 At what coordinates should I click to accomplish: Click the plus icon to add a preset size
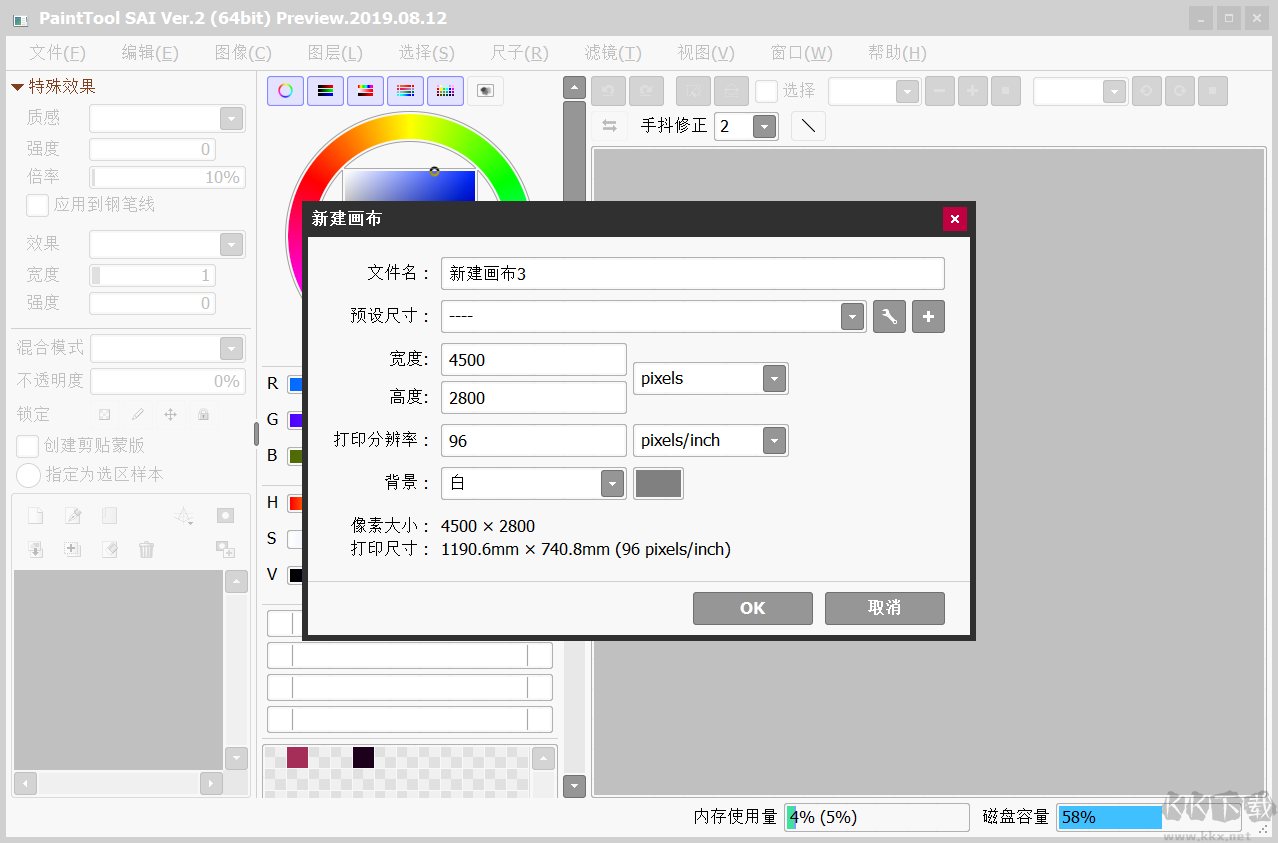pyautogui.click(x=928, y=316)
